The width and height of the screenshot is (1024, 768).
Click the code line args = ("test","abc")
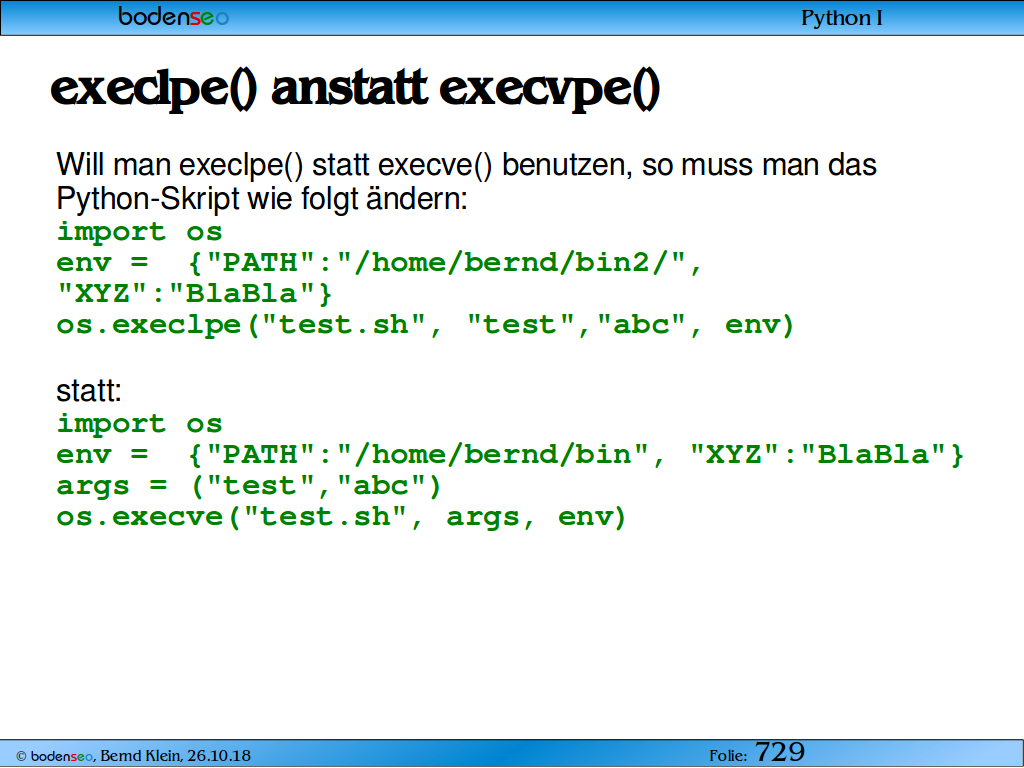249,486
